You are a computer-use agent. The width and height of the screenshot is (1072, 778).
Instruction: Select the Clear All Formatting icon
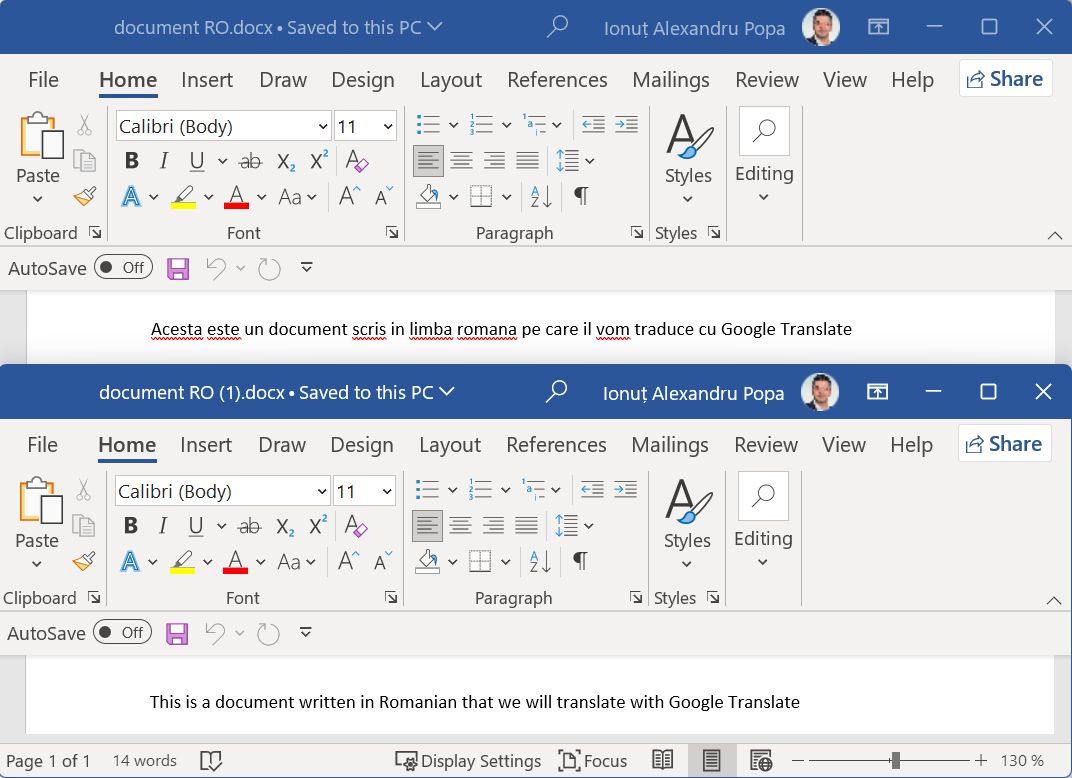click(x=356, y=160)
